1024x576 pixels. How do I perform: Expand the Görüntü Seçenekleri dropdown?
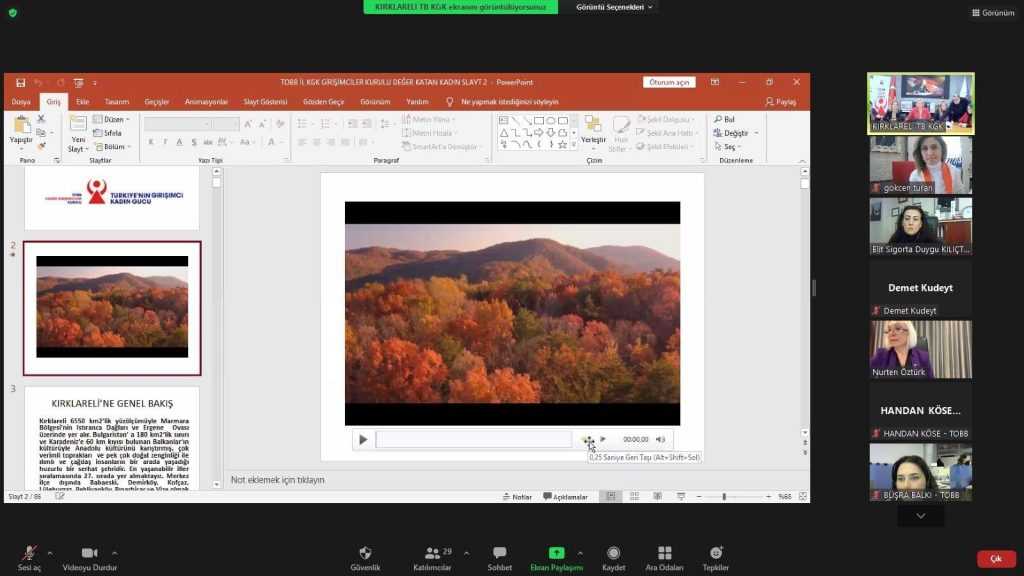[x=615, y=7]
